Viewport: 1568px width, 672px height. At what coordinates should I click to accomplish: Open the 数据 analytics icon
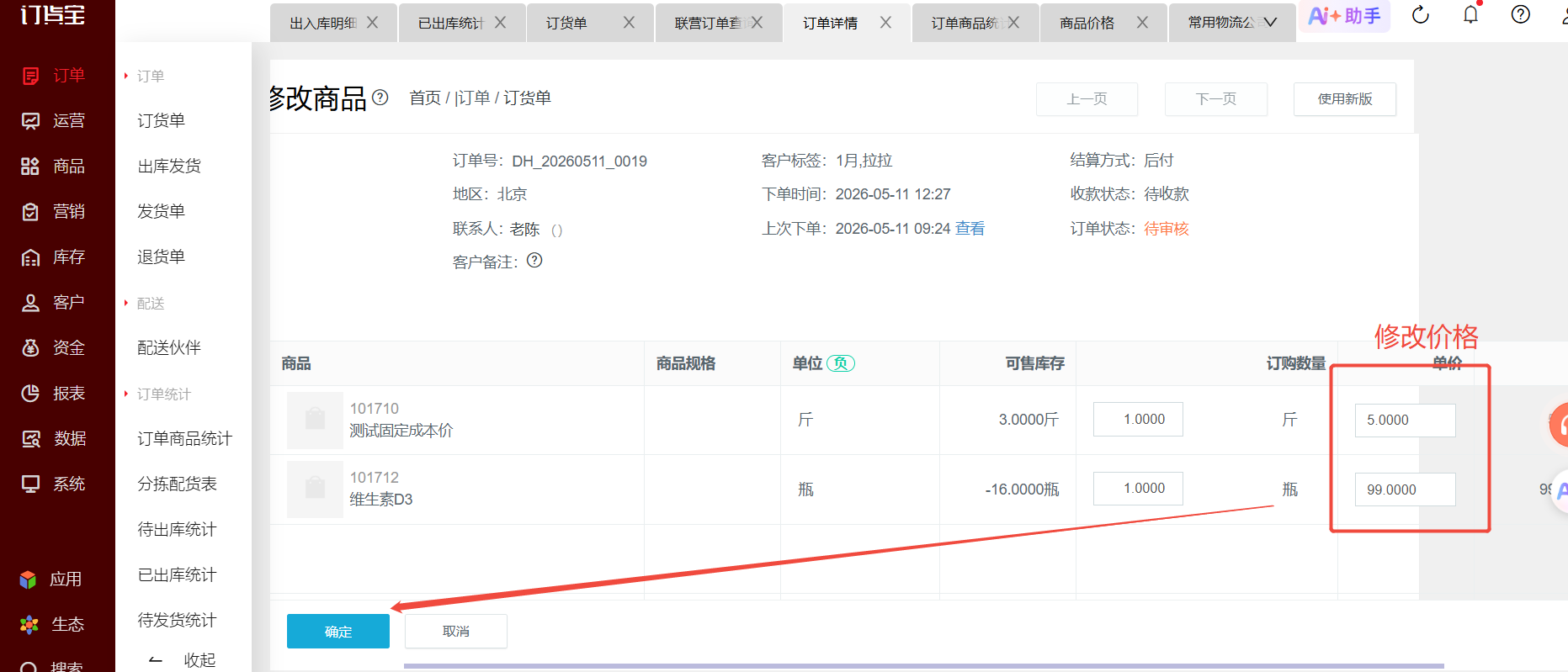pyautogui.click(x=31, y=439)
